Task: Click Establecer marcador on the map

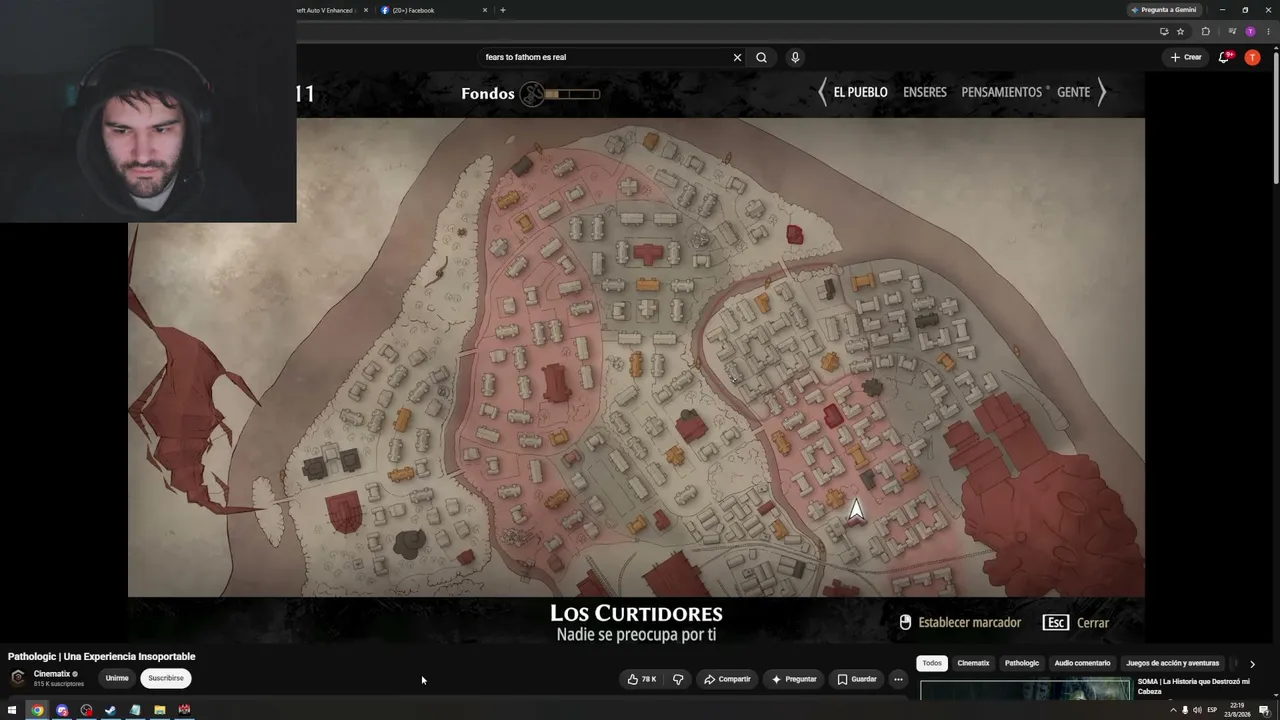Action: (x=960, y=622)
